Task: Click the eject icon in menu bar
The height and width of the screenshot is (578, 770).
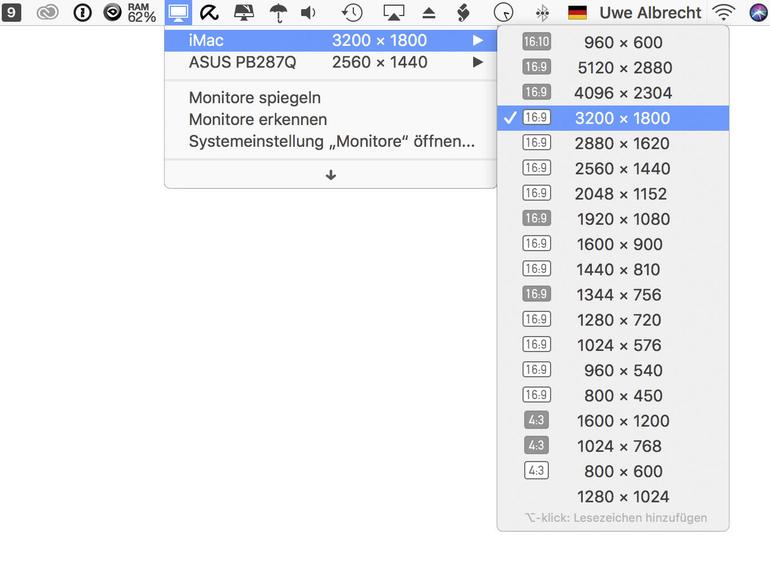Action: (x=429, y=13)
